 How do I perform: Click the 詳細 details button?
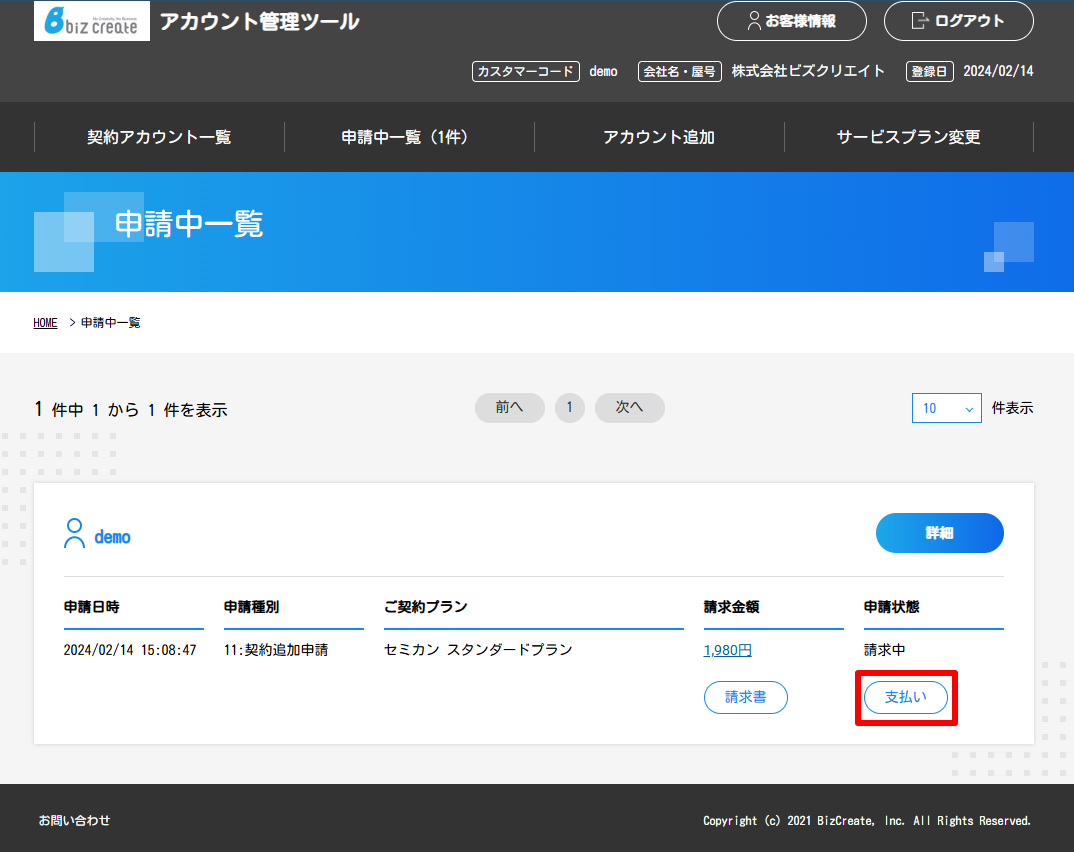tap(940, 533)
